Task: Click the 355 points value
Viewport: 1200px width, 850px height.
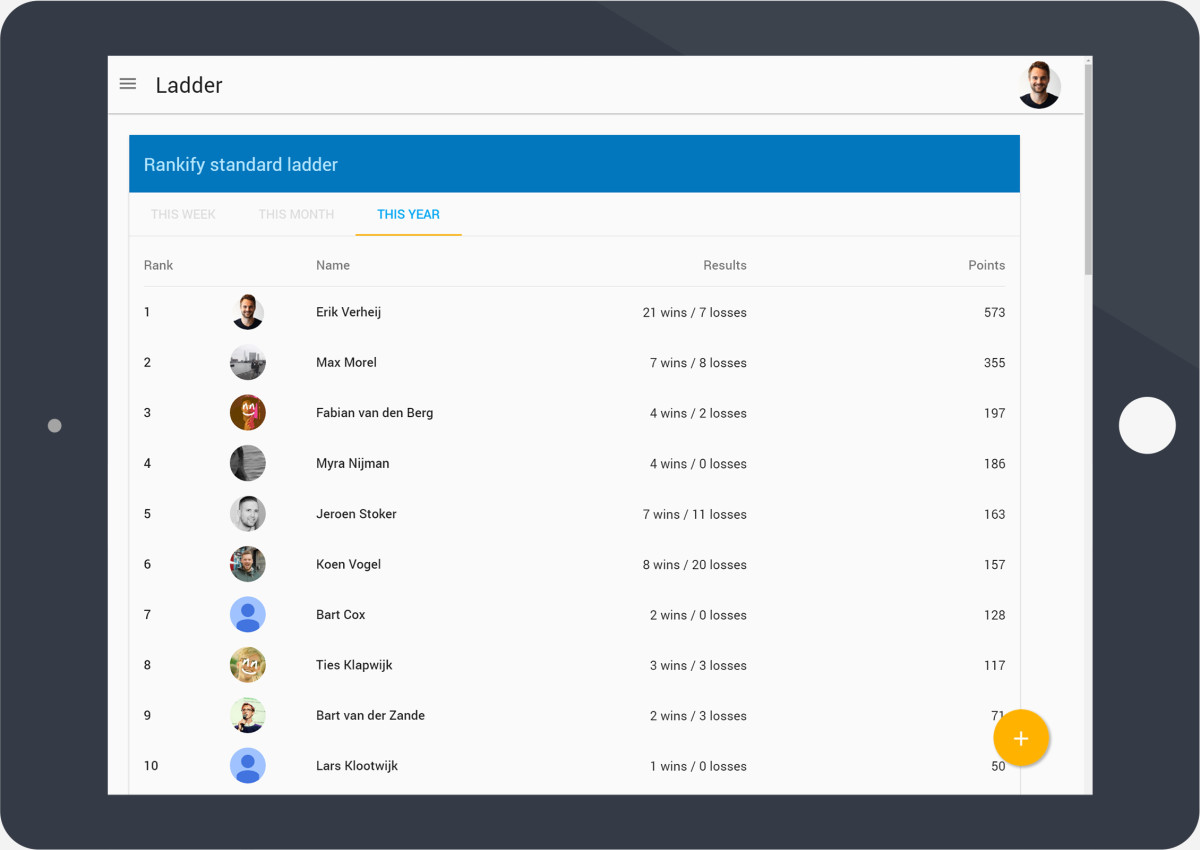Action: click(x=994, y=363)
